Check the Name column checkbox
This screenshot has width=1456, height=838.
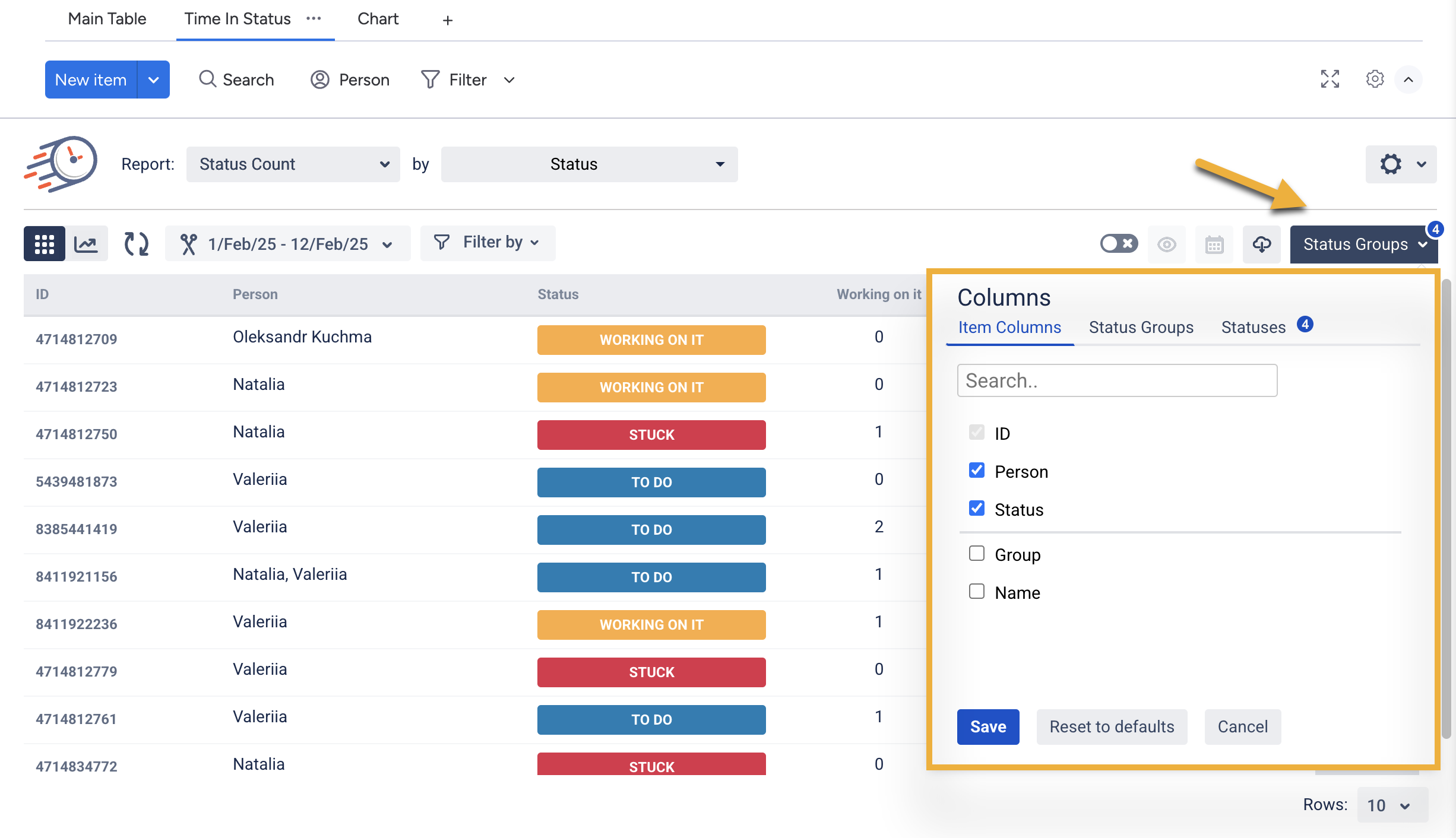(977, 592)
